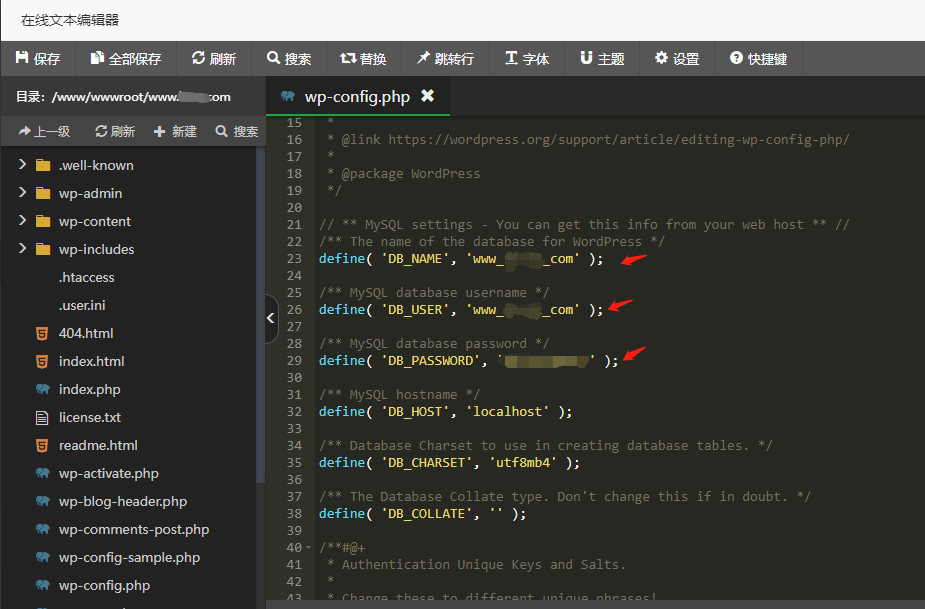The height and width of the screenshot is (609, 925).
Task: Open license.txt in the file tree
Action: 90,417
